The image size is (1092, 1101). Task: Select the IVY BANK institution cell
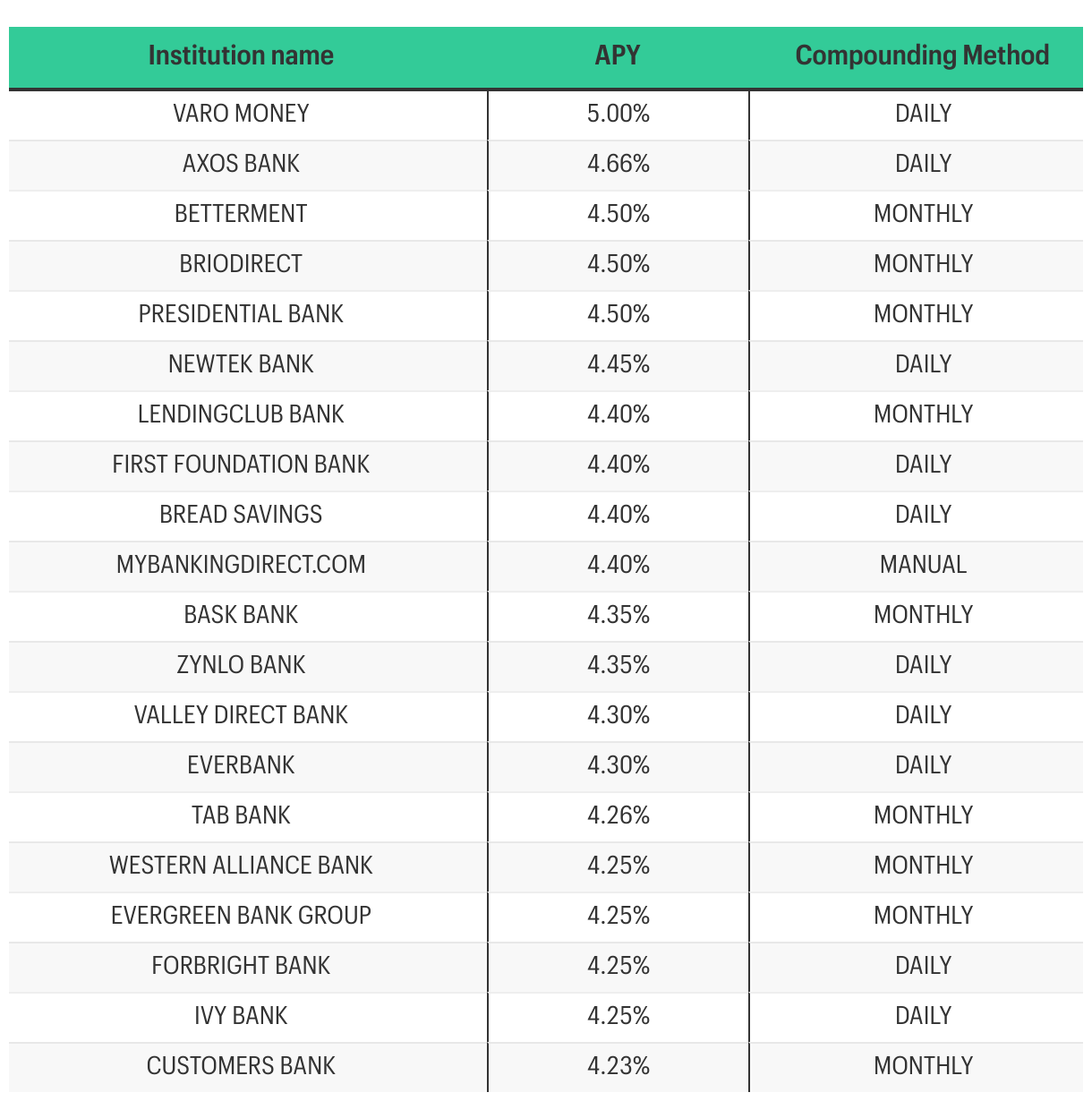pos(241,1016)
